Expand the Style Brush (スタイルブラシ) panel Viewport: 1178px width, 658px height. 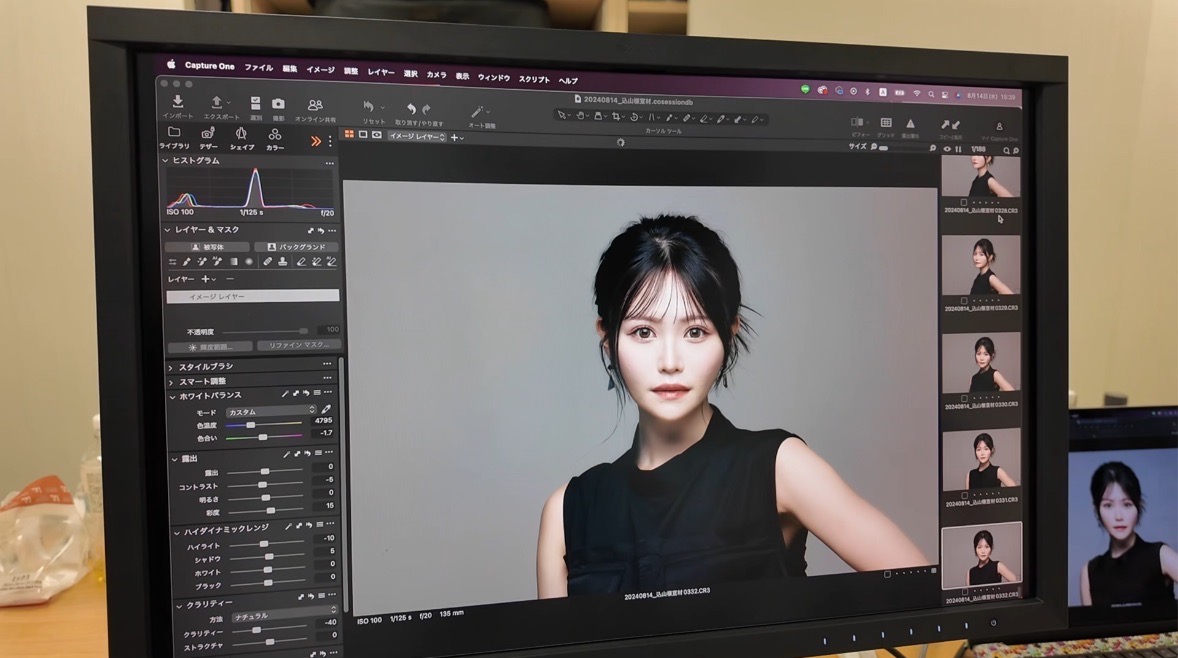[x=171, y=367]
